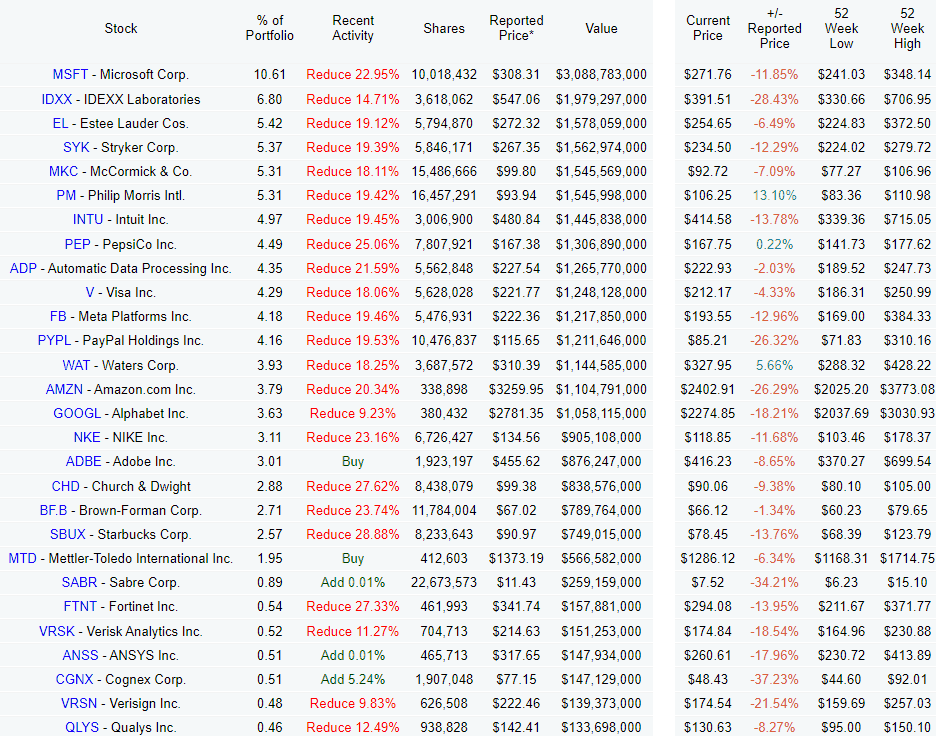Sort by the Stock column header
Screen dimensions: 936x736
[x=121, y=28]
